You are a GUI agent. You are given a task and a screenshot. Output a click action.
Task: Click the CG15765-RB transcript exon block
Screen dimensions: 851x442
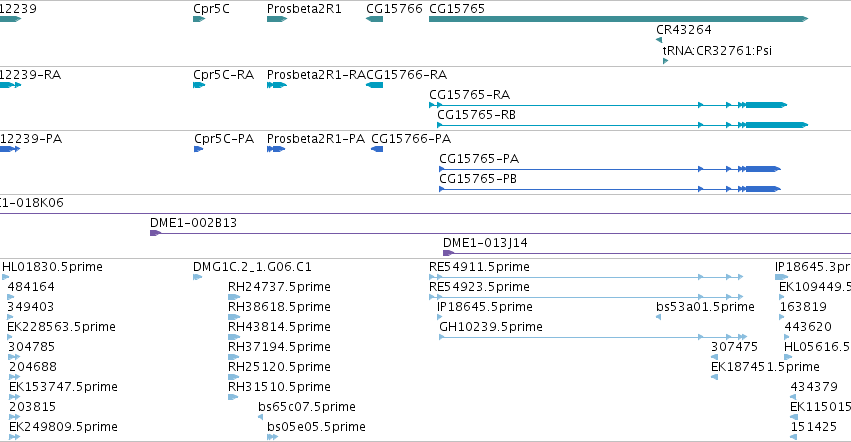click(777, 125)
